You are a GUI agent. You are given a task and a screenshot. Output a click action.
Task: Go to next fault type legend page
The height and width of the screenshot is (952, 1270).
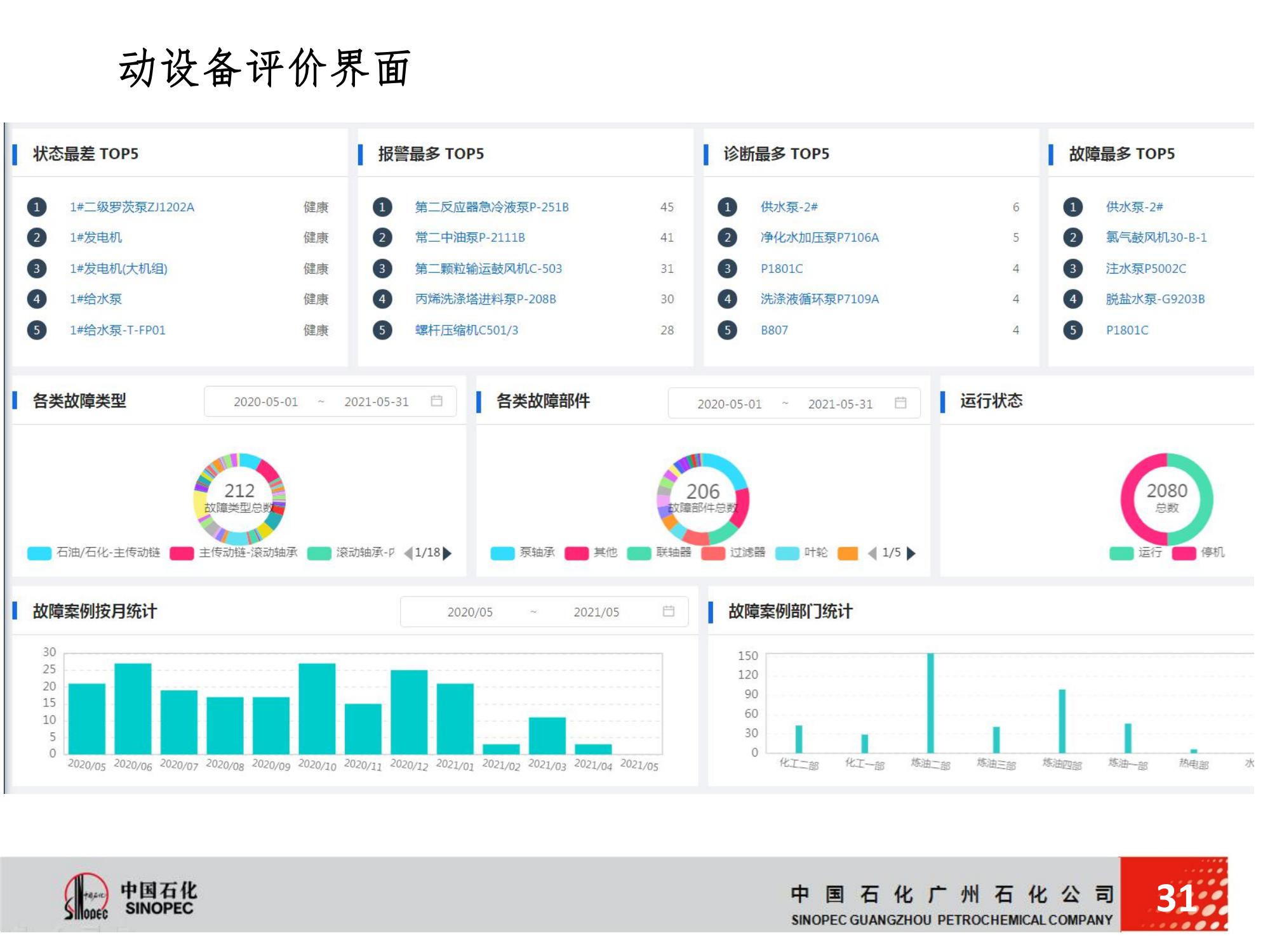click(x=448, y=553)
